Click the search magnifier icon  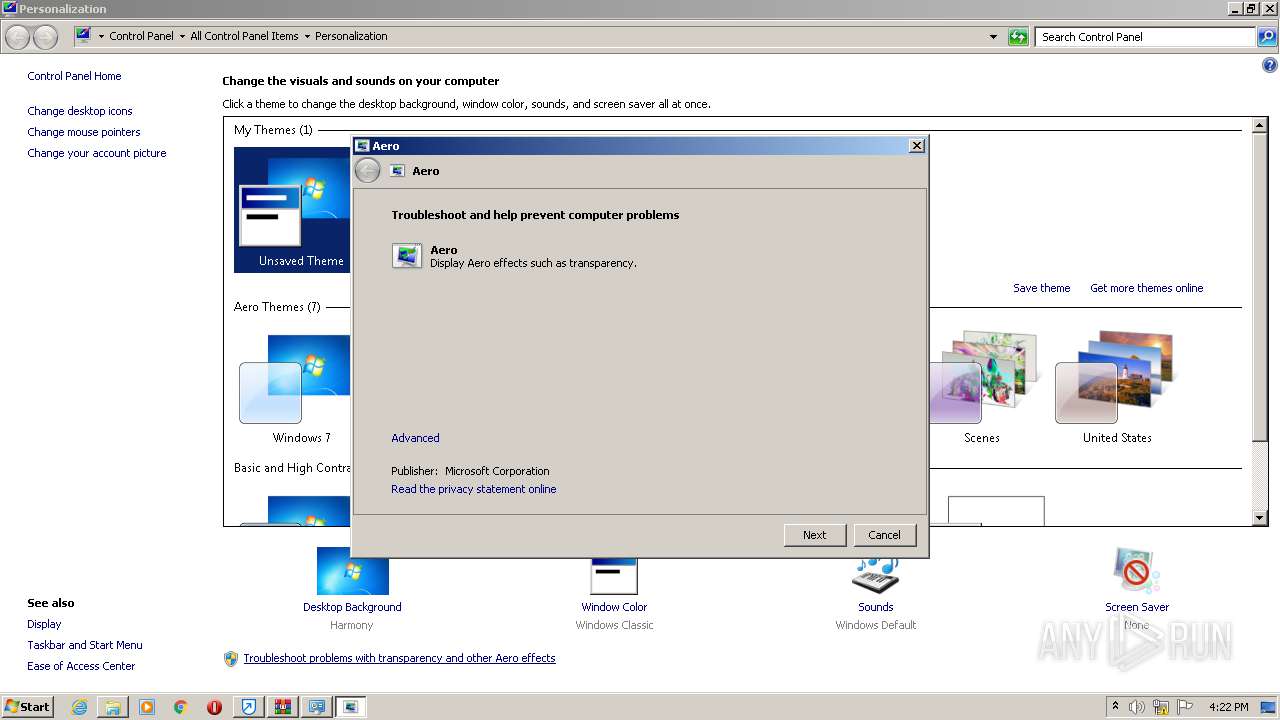point(1267,37)
